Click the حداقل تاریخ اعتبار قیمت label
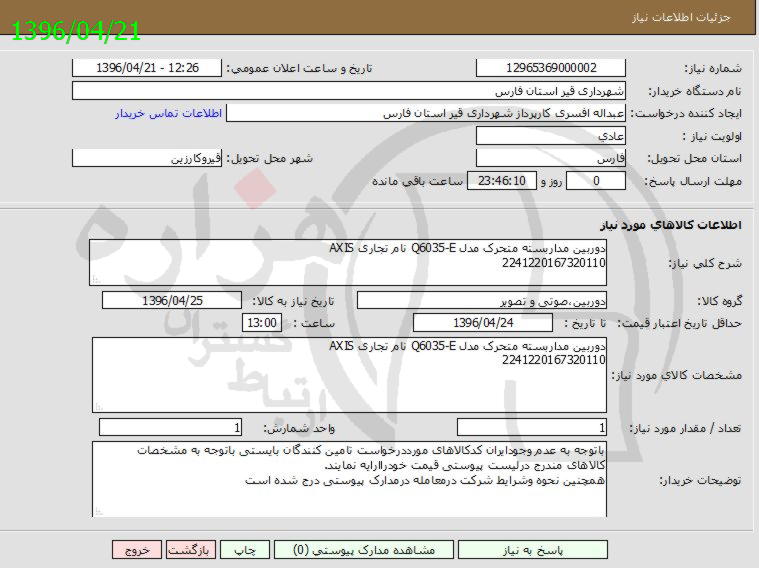This screenshot has width=759, height=568. [x=679, y=323]
